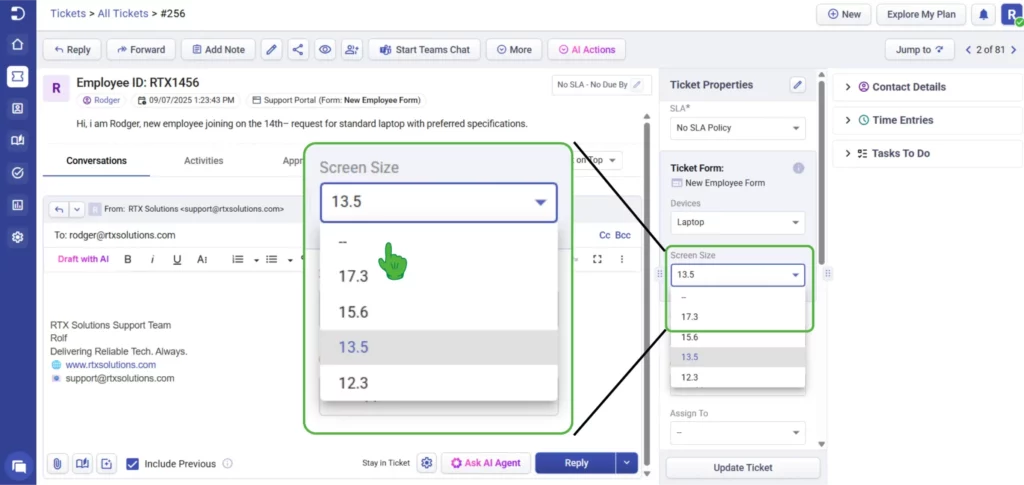Open the Devices dropdown showing Laptop
The image size is (1024, 485).
click(x=737, y=222)
